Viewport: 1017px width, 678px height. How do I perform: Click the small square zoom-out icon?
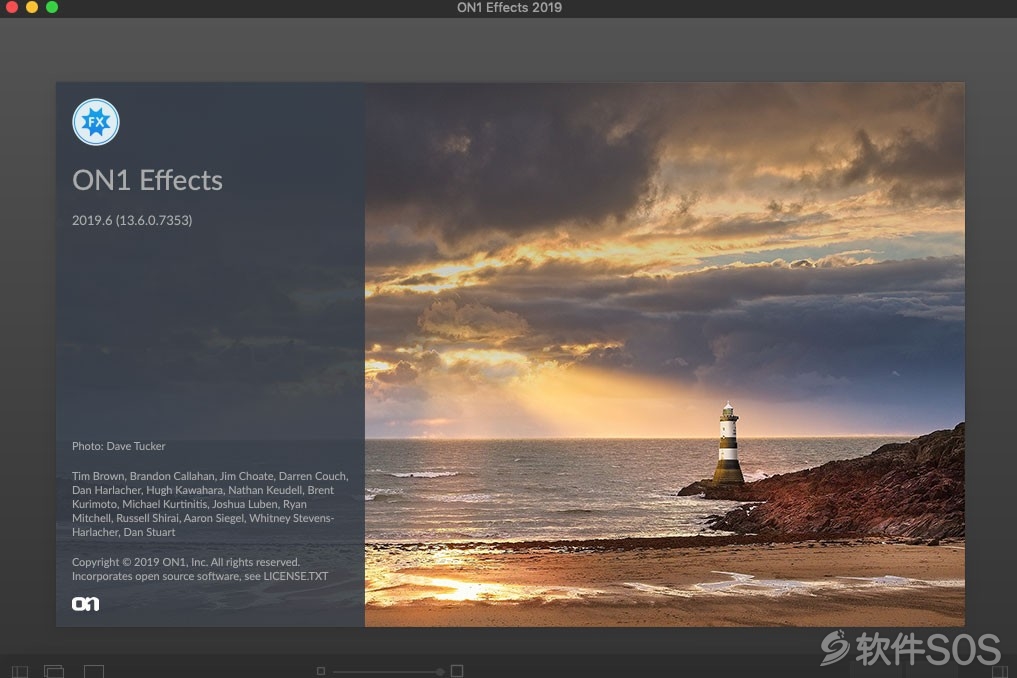320,671
